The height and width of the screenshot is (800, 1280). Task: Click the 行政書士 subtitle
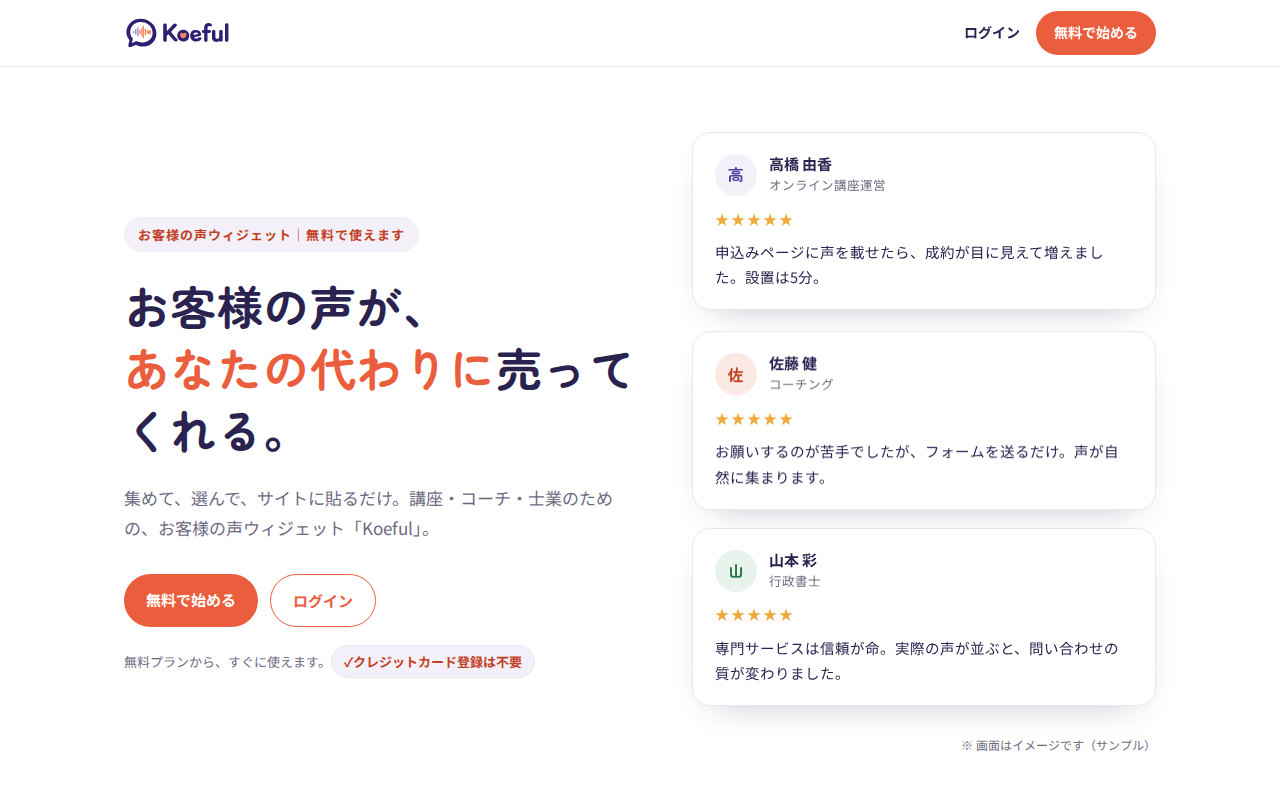pos(795,581)
